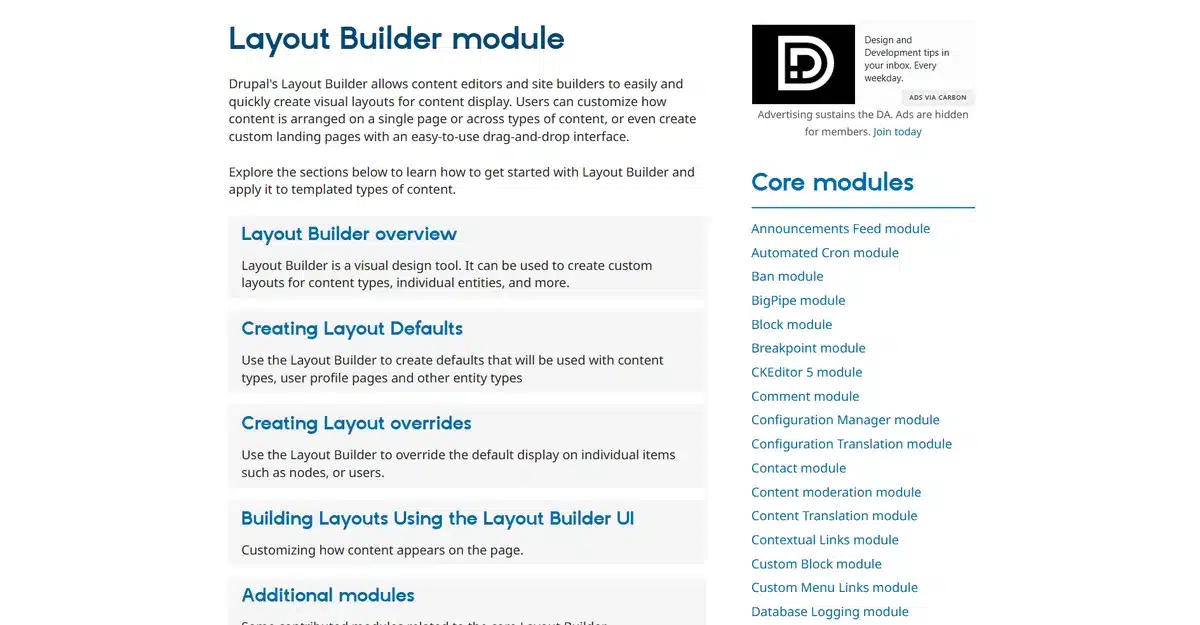Screen dimensions: 1200x625
Task: Click the text 'Customizing how content appears on the page.'
Action: 382,550
